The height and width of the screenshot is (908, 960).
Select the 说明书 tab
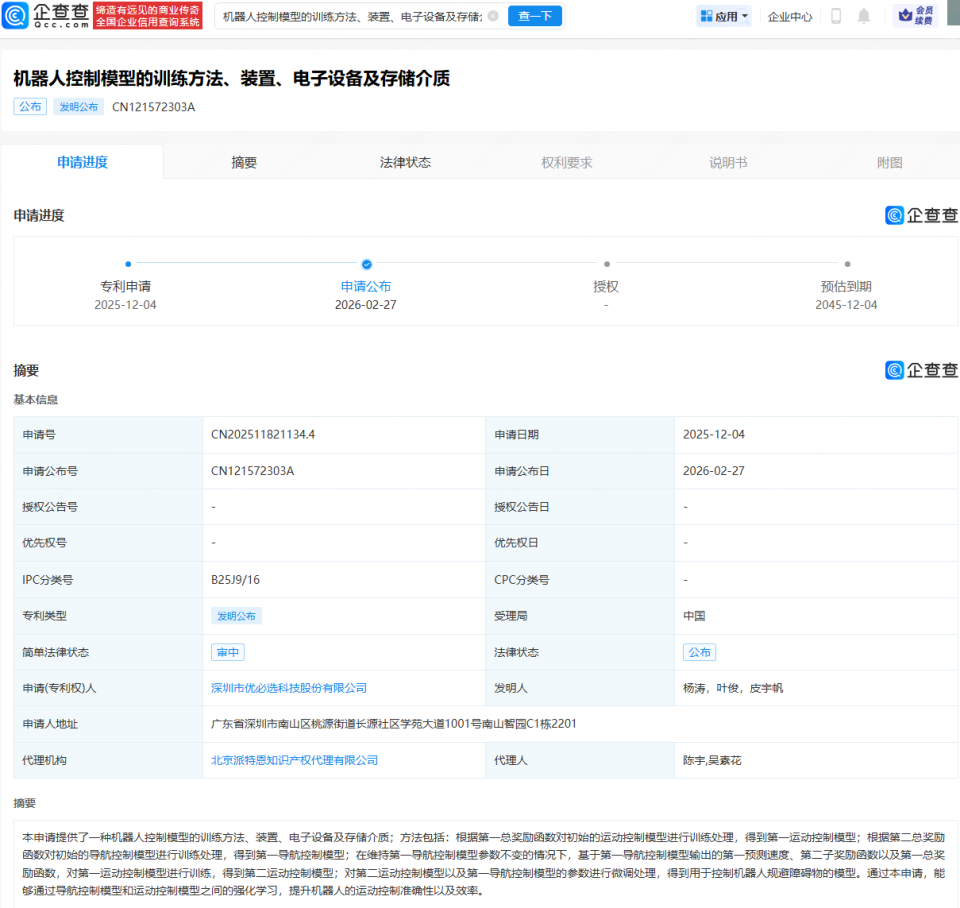[726, 161]
